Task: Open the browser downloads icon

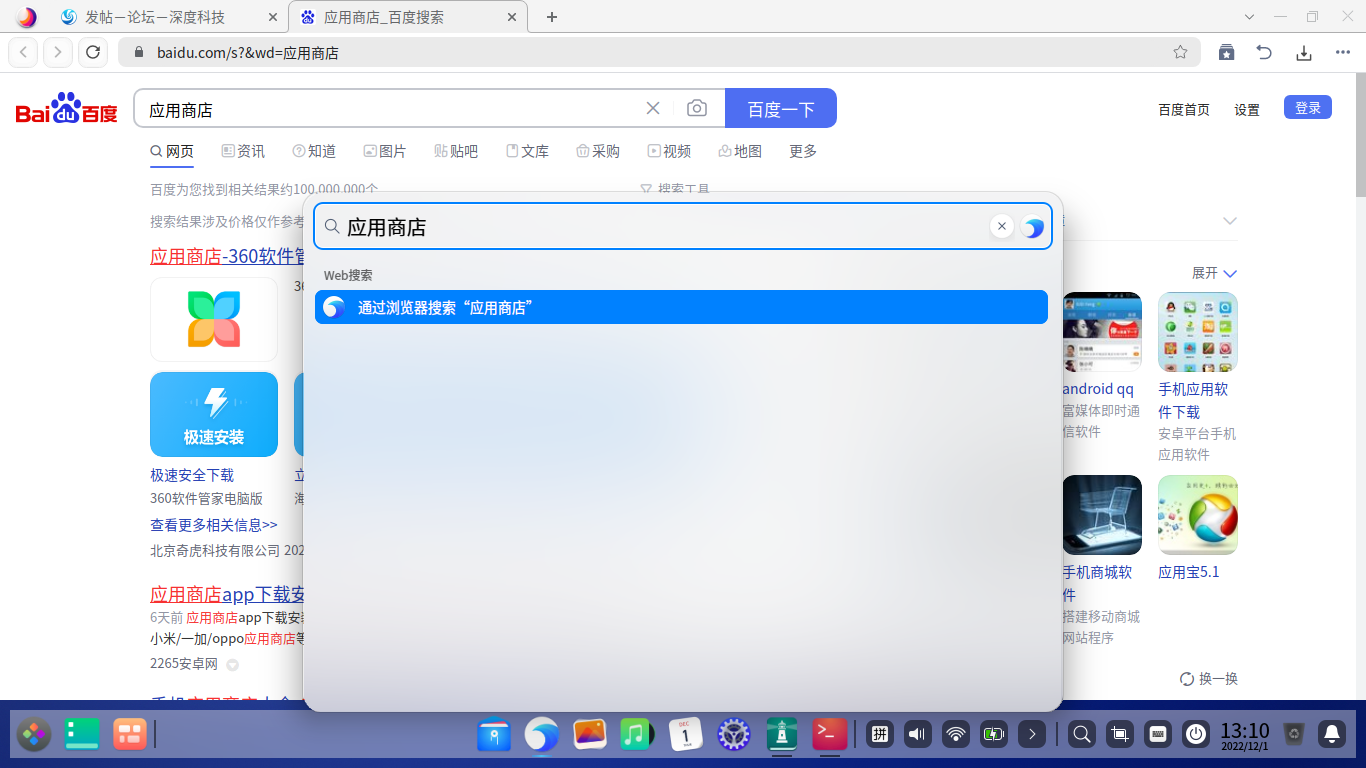Action: (x=1303, y=52)
